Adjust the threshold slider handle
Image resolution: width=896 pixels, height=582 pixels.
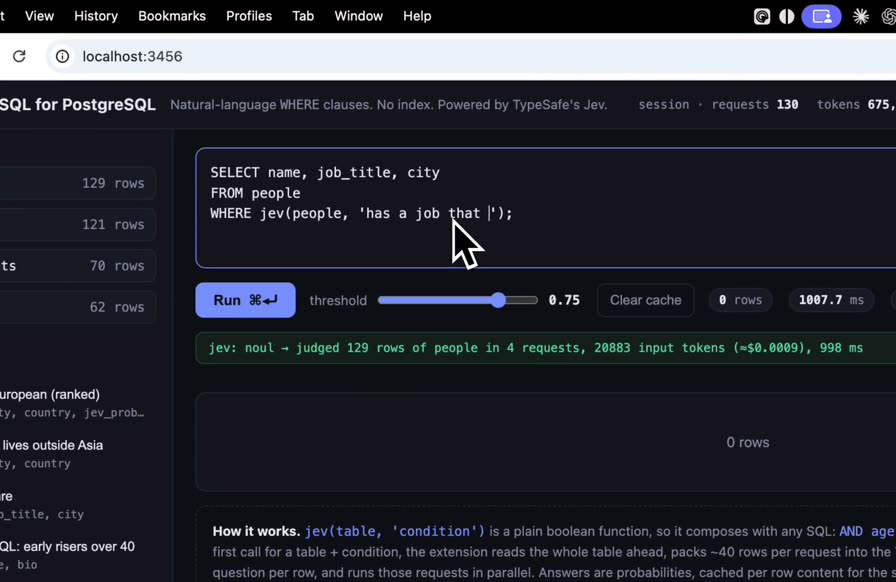click(x=499, y=300)
